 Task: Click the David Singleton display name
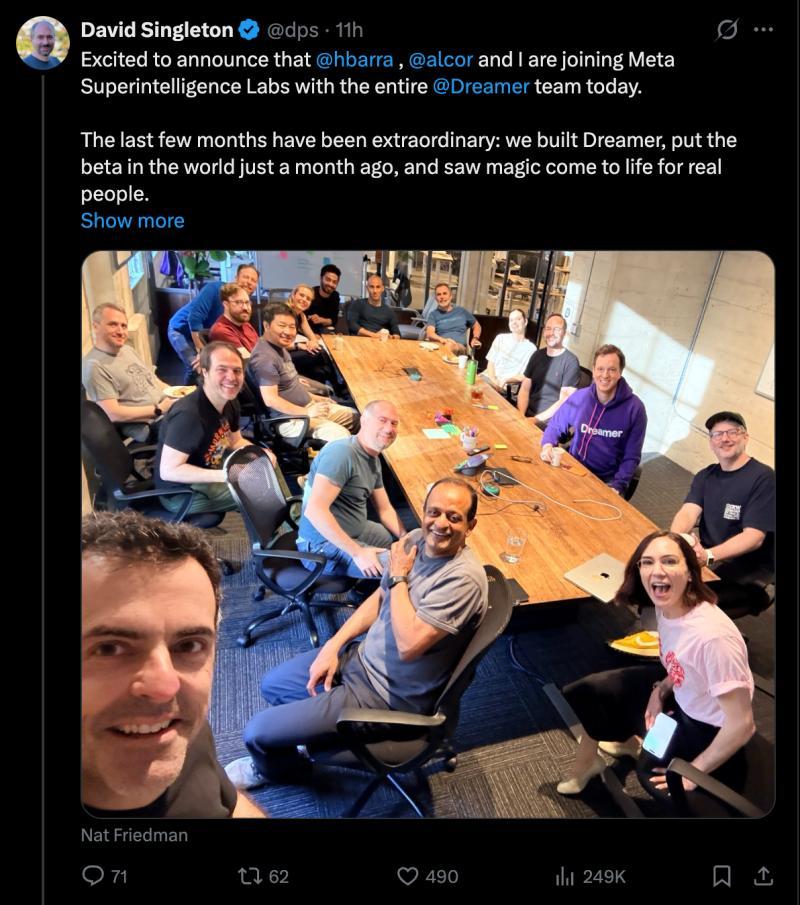tap(156, 30)
